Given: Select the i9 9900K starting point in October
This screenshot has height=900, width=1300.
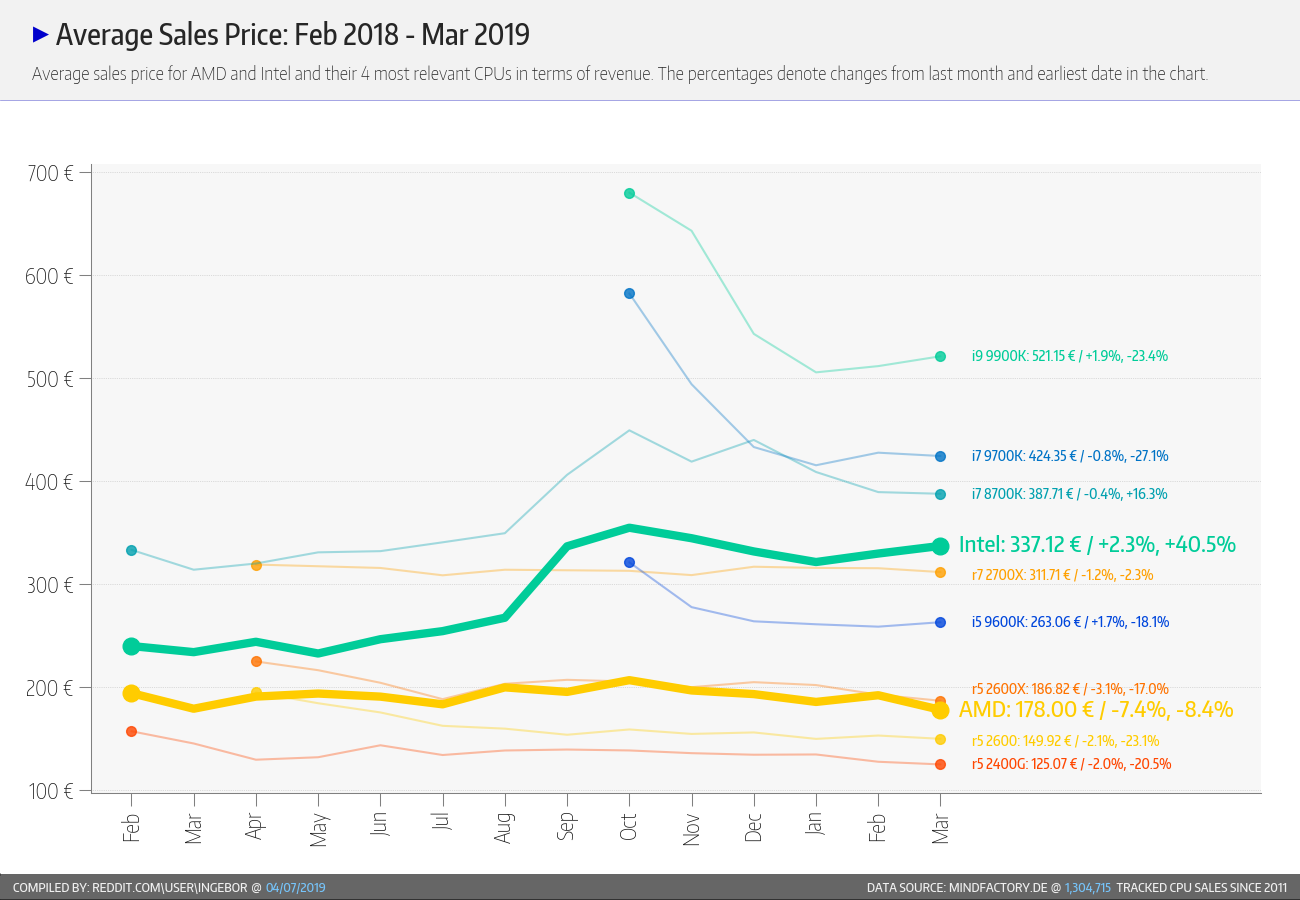Looking at the screenshot, I should pyautogui.click(x=629, y=194).
